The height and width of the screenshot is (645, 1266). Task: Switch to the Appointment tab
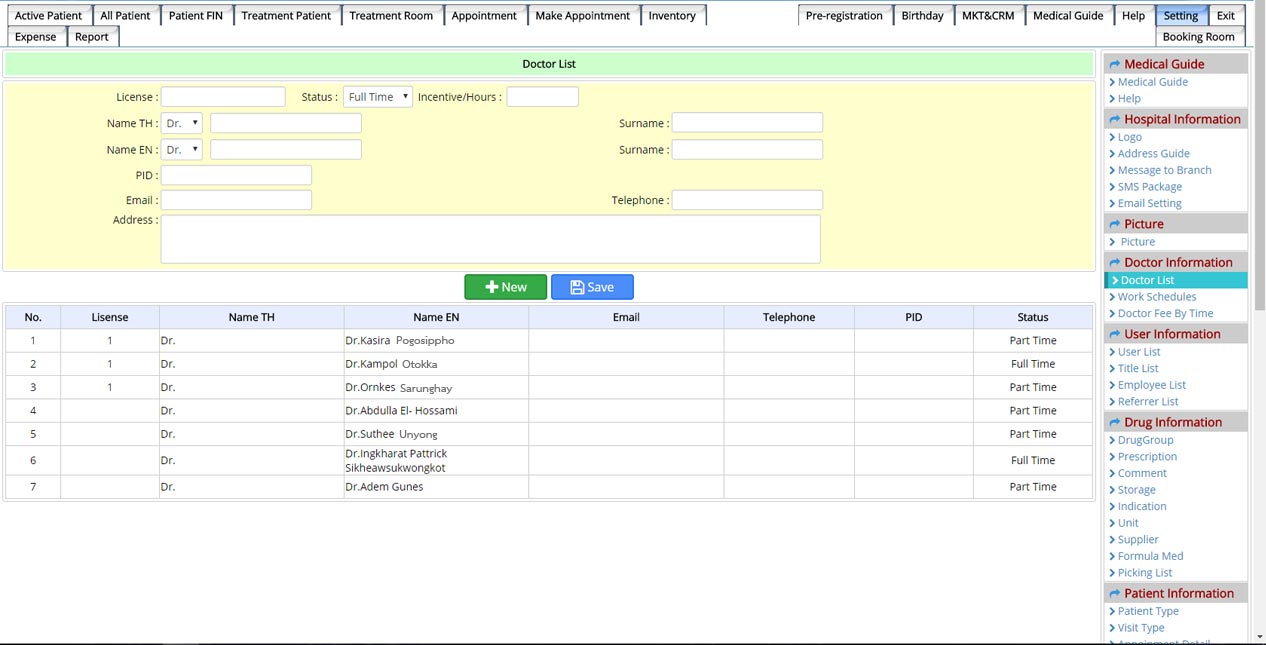tap(484, 16)
